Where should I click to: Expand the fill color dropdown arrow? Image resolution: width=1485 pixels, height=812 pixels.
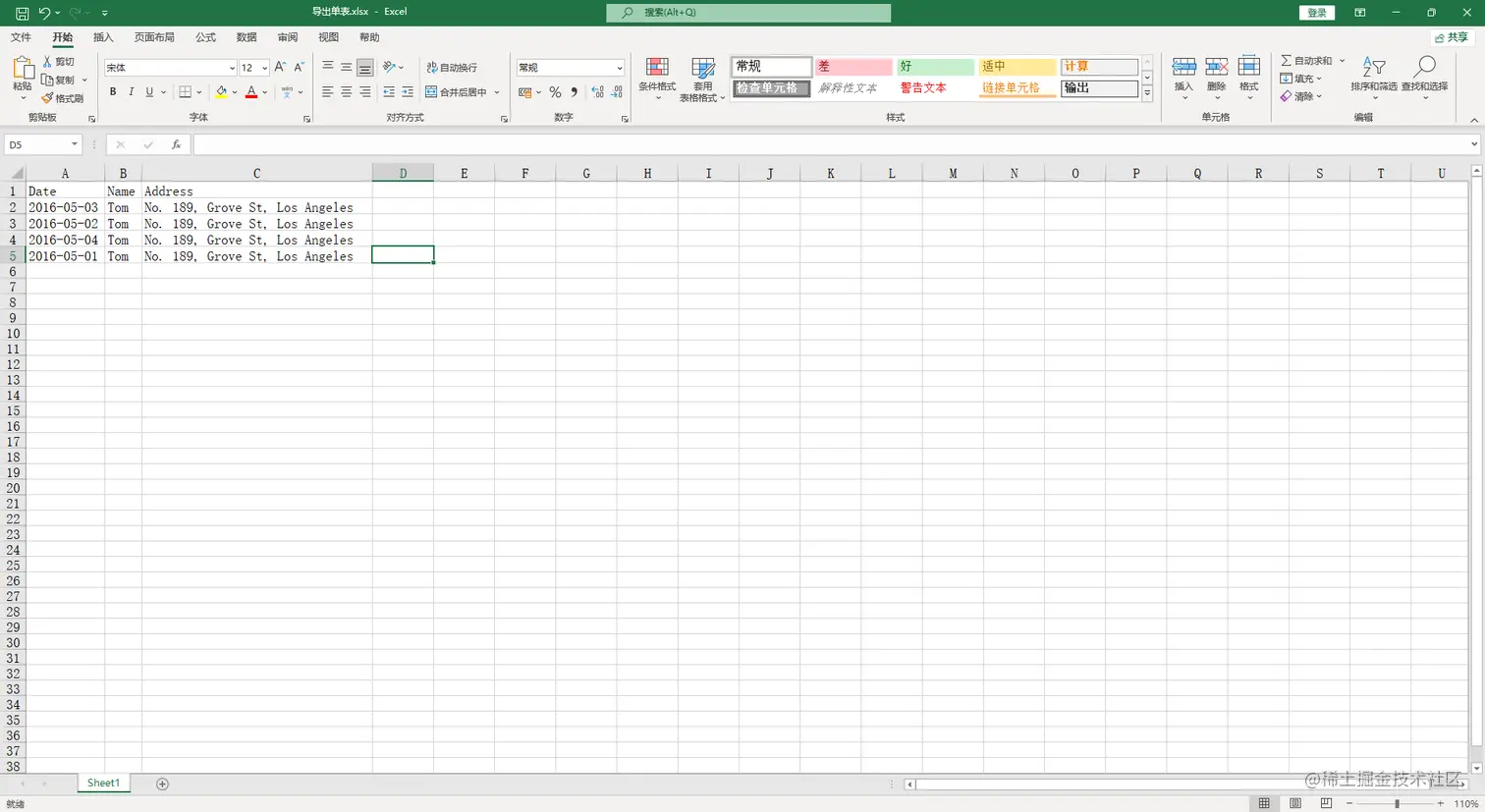pos(235,92)
